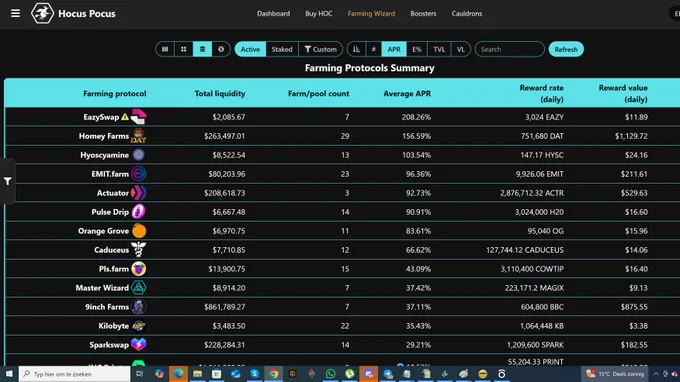Click the Homey Farms DAT logo
Viewport: 680px width, 382px height.
(x=138, y=136)
